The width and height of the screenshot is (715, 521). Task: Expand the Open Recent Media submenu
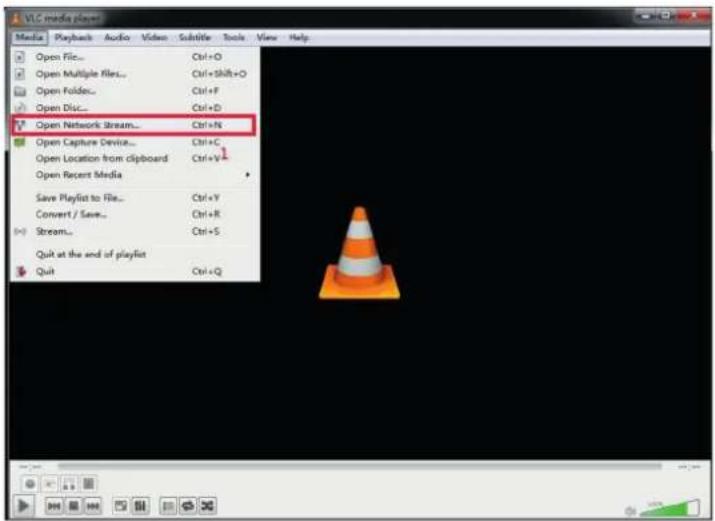point(135,175)
